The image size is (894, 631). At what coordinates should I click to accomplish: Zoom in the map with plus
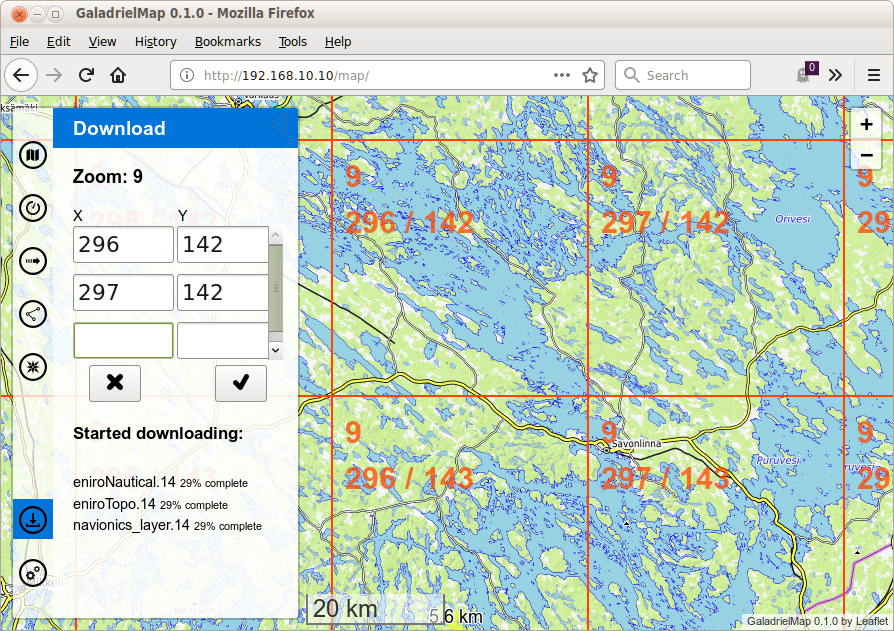pos(866,124)
